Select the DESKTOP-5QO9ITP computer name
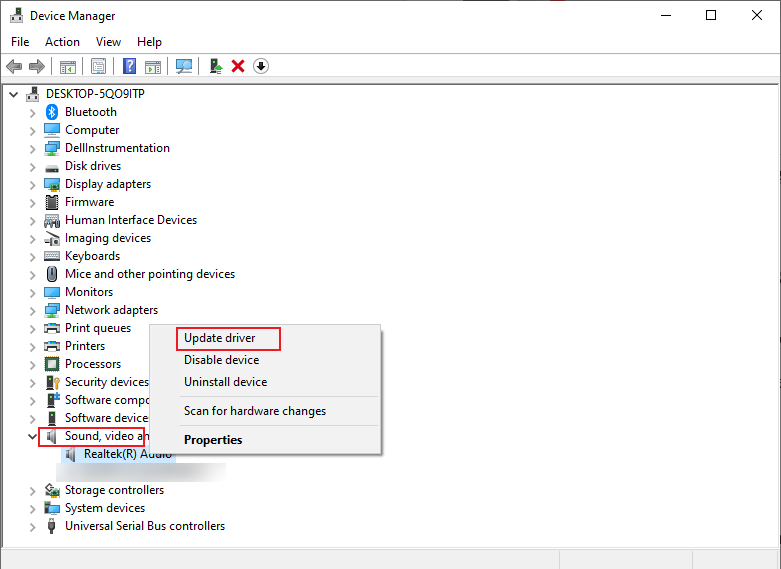Viewport: 781px width, 569px height. pos(95,94)
